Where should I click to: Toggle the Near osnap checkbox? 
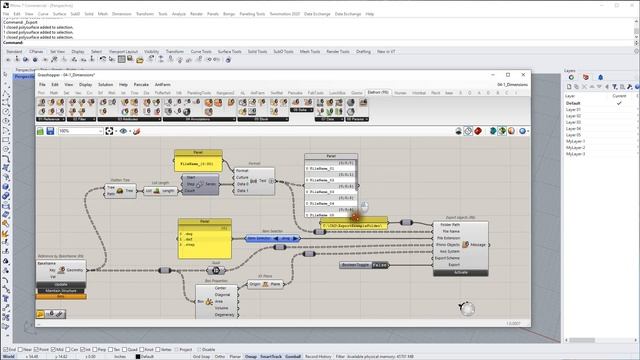[x=20, y=349]
